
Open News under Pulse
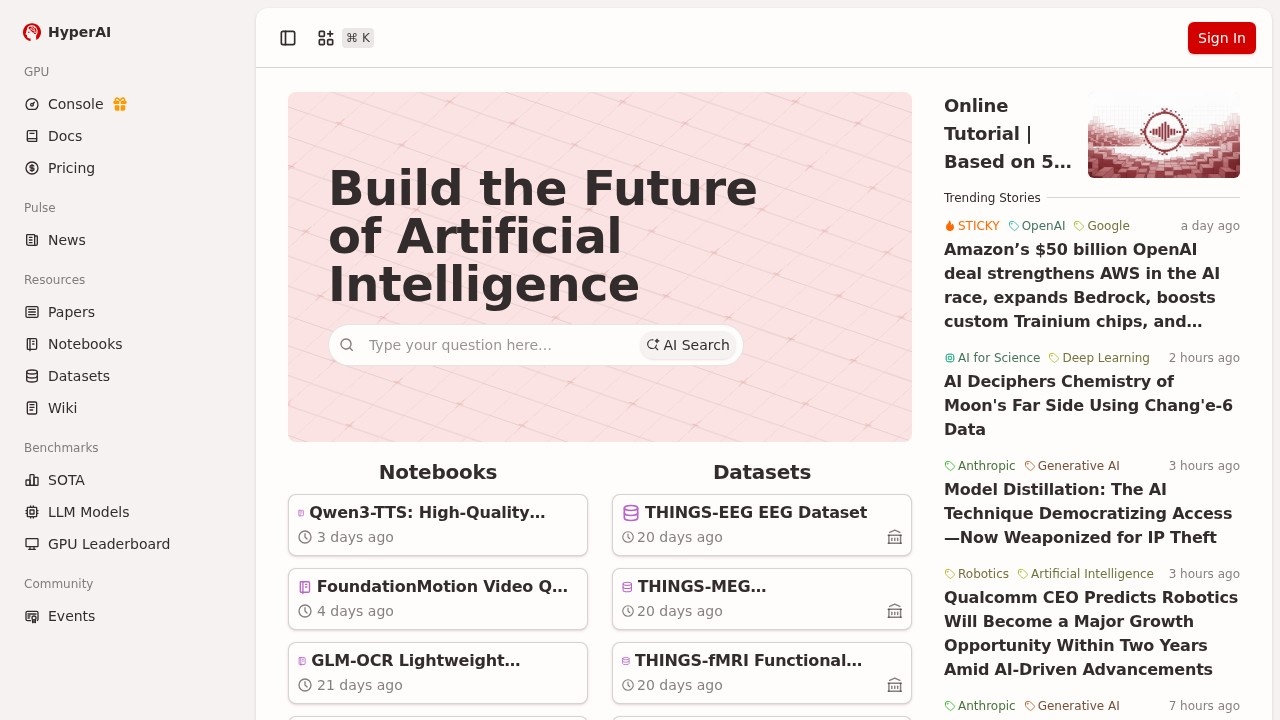point(66,240)
